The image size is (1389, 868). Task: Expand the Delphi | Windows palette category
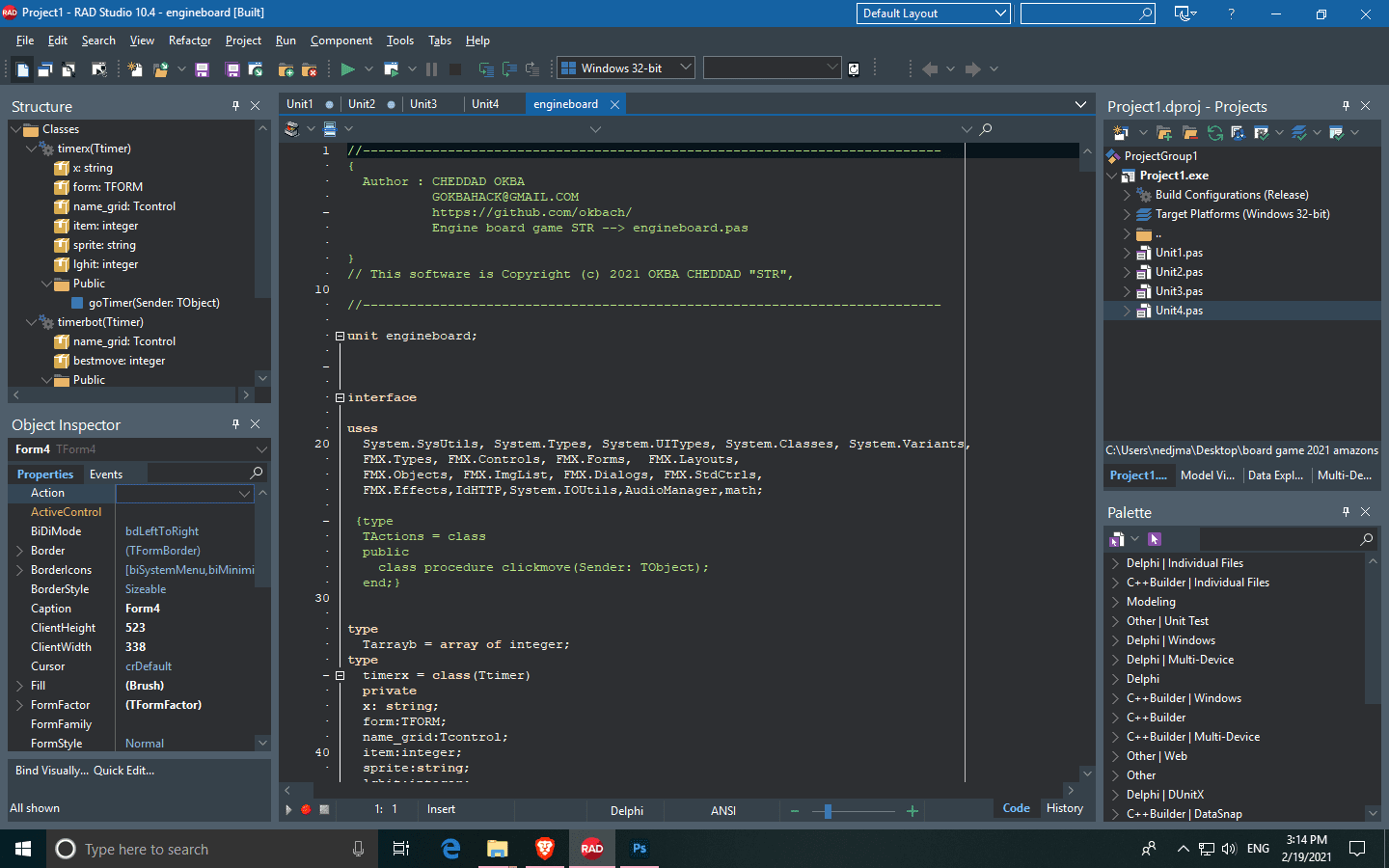point(1115,640)
